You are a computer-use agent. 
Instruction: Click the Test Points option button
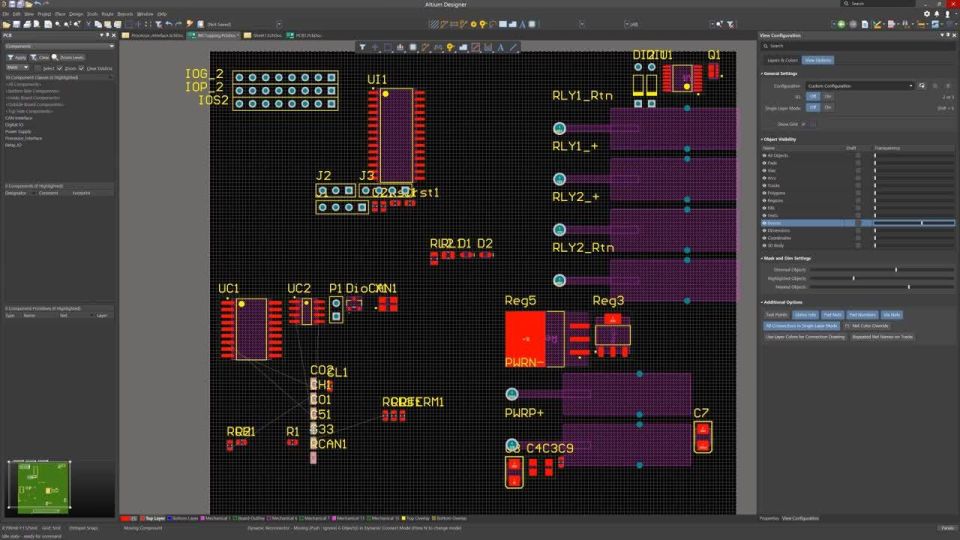tap(776, 315)
